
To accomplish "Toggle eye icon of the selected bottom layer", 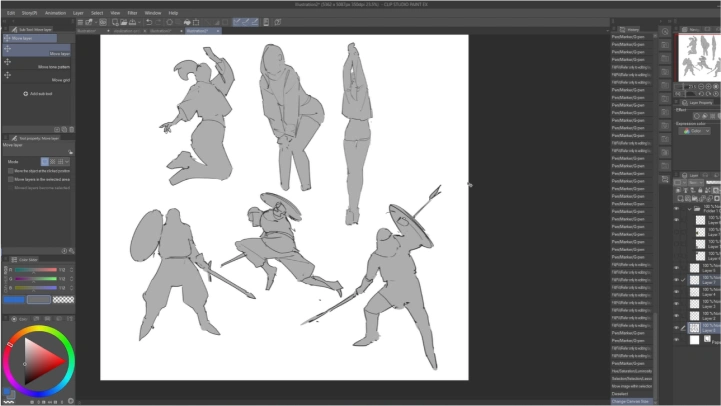I will pyautogui.click(x=676, y=328).
